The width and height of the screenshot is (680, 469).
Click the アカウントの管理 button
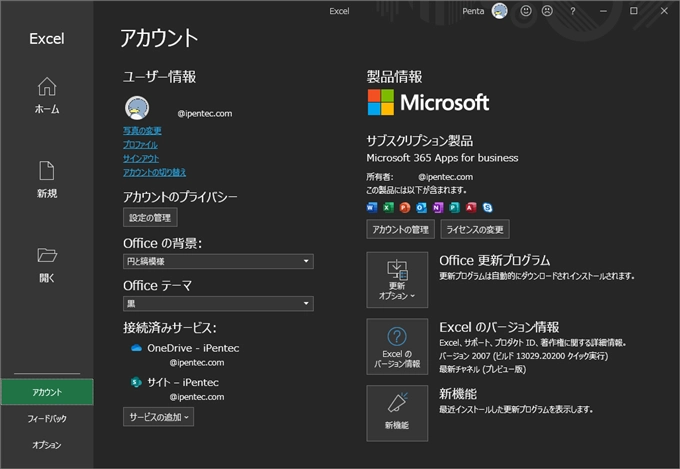click(400, 230)
